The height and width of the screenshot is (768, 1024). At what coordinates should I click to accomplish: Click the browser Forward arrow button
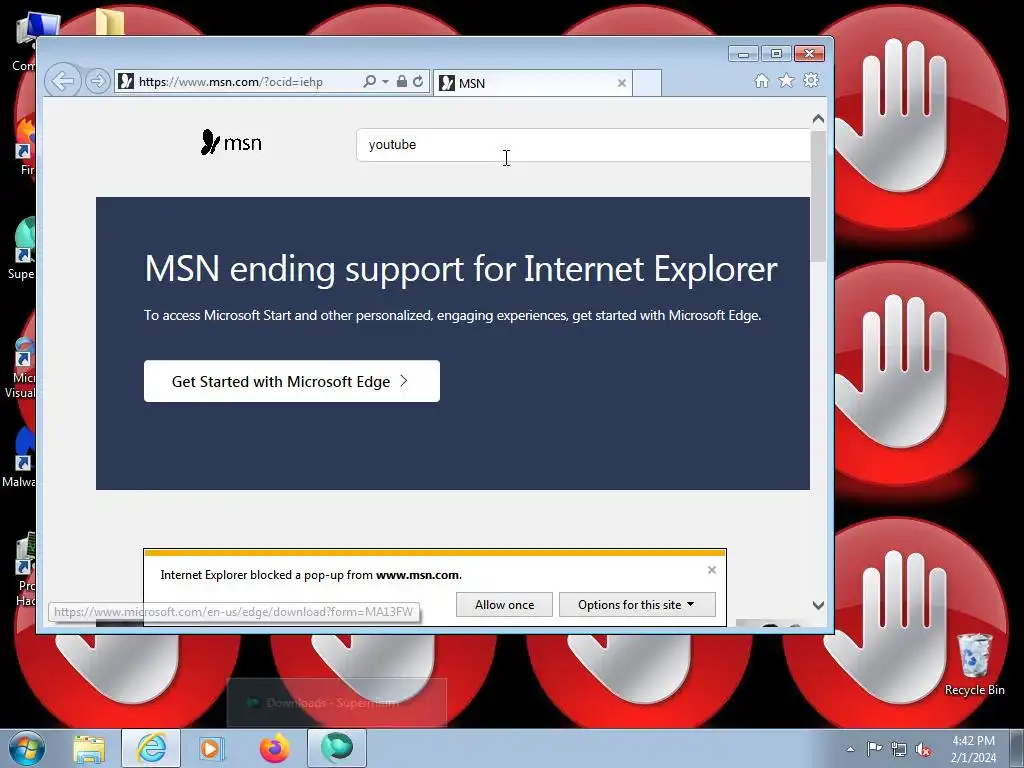(97, 82)
